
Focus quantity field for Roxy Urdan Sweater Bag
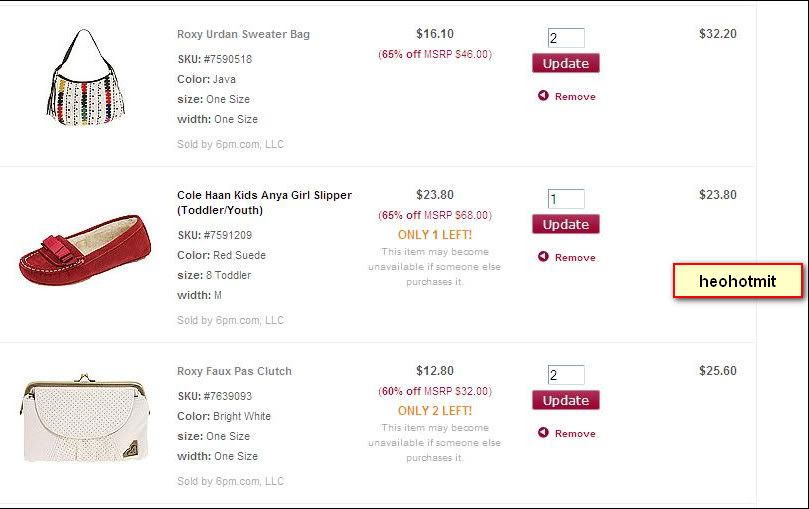pos(565,38)
